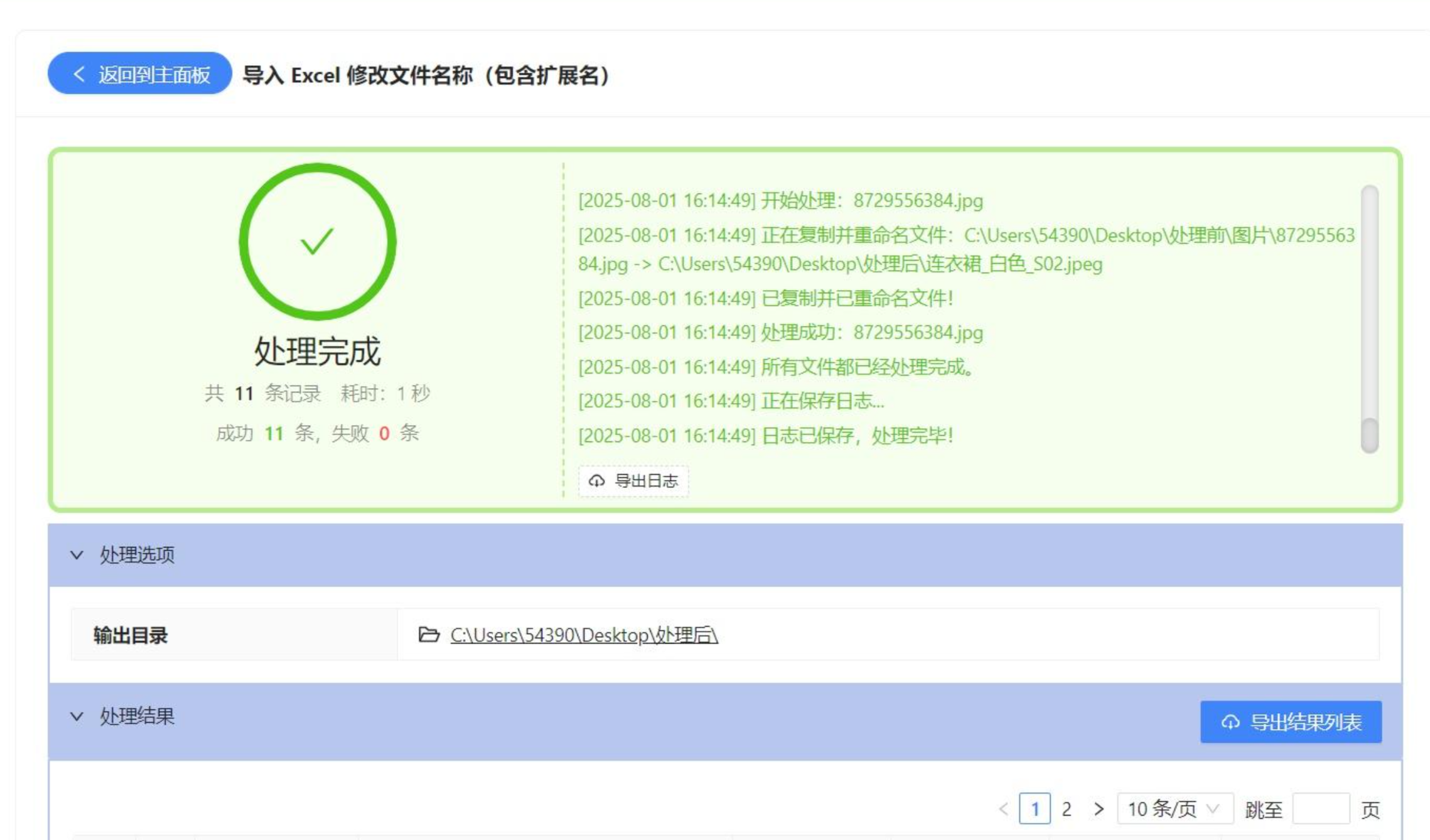Image resolution: width=1430 pixels, height=840 pixels.
Task: Open the output directory path link
Action: 584,635
